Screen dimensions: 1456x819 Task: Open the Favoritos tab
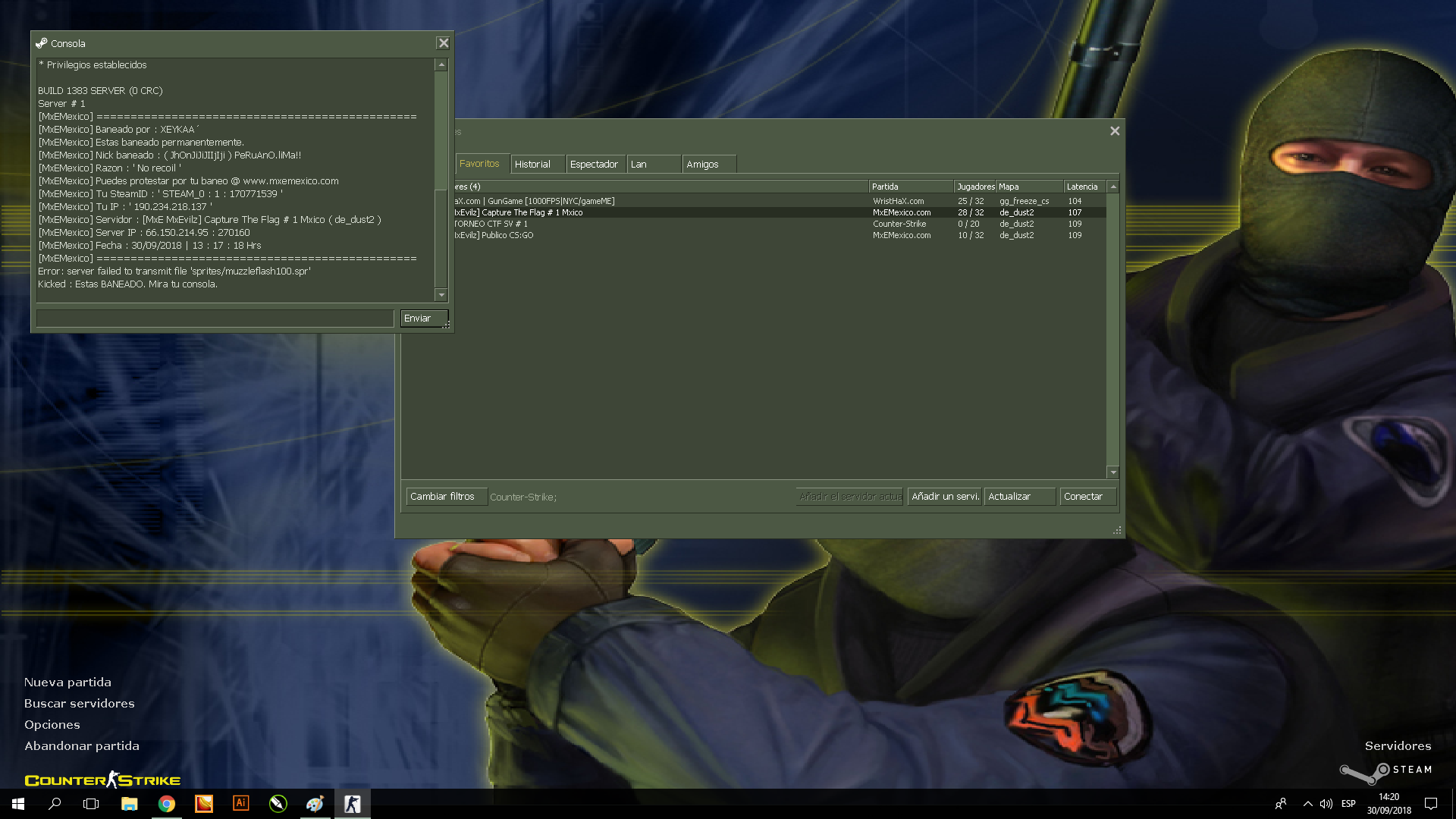coord(482,164)
